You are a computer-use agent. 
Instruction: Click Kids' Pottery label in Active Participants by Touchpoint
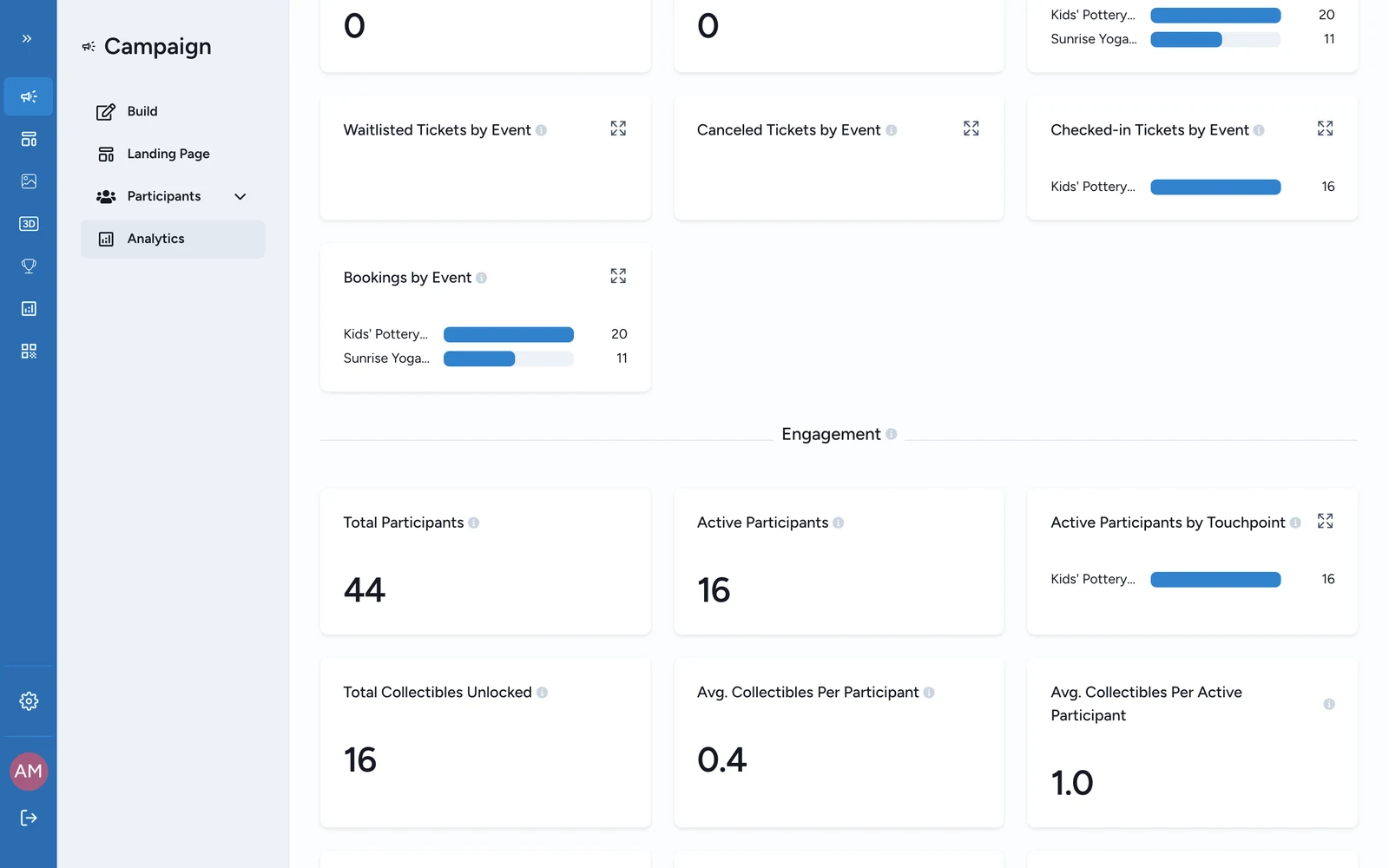point(1093,579)
